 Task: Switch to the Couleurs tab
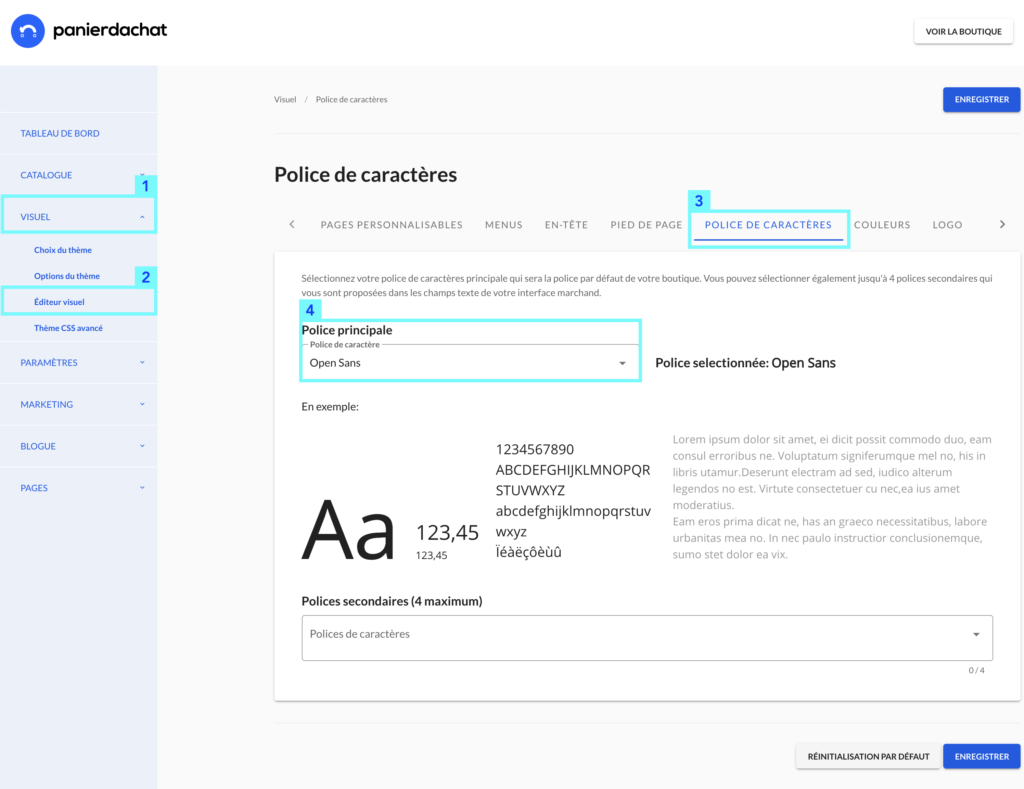882,225
